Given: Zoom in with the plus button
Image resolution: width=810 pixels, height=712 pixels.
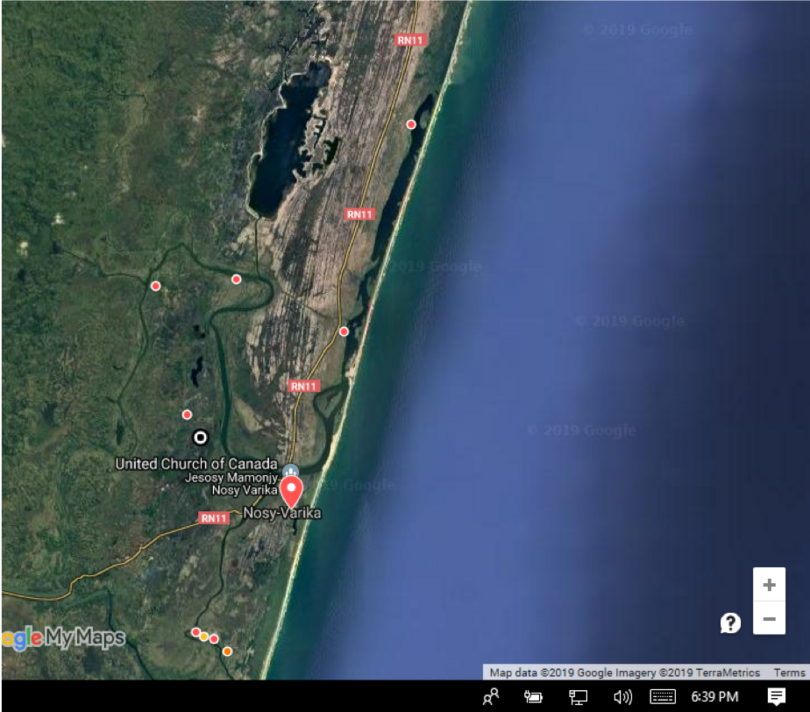Looking at the screenshot, I should (x=769, y=584).
